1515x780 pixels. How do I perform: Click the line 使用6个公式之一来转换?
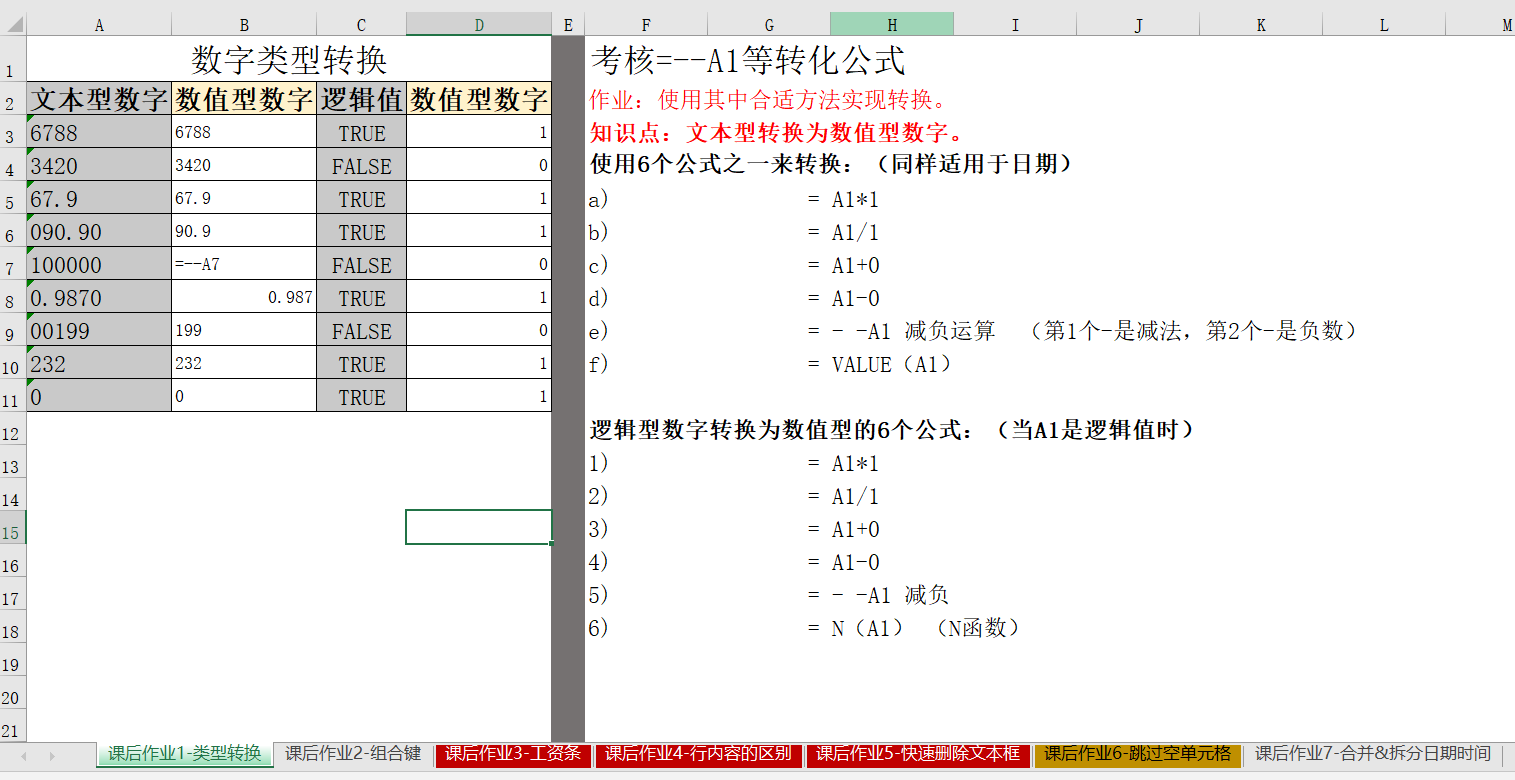(831, 164)
